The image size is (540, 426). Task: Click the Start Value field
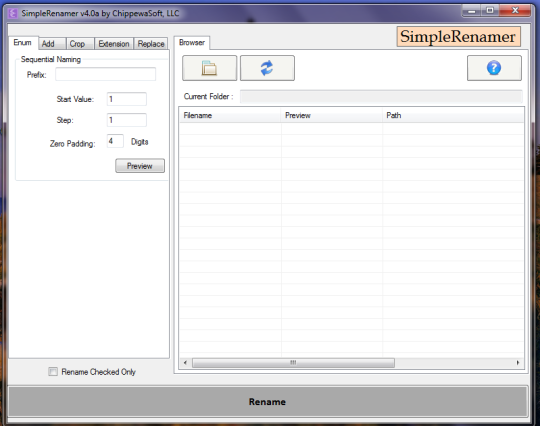(x=127, y=99)
